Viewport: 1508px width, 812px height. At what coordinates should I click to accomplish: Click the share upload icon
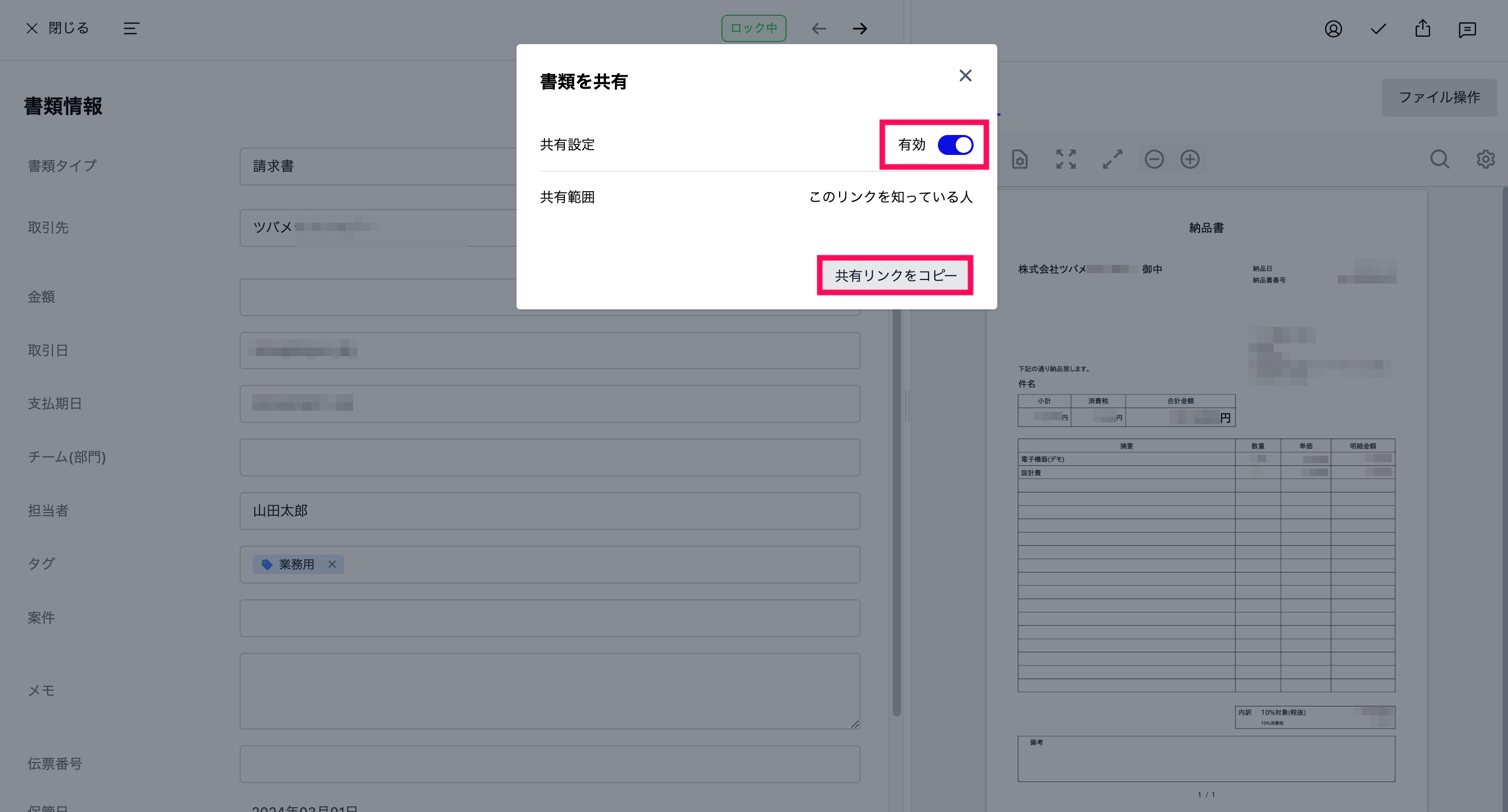pos(1422,29)
